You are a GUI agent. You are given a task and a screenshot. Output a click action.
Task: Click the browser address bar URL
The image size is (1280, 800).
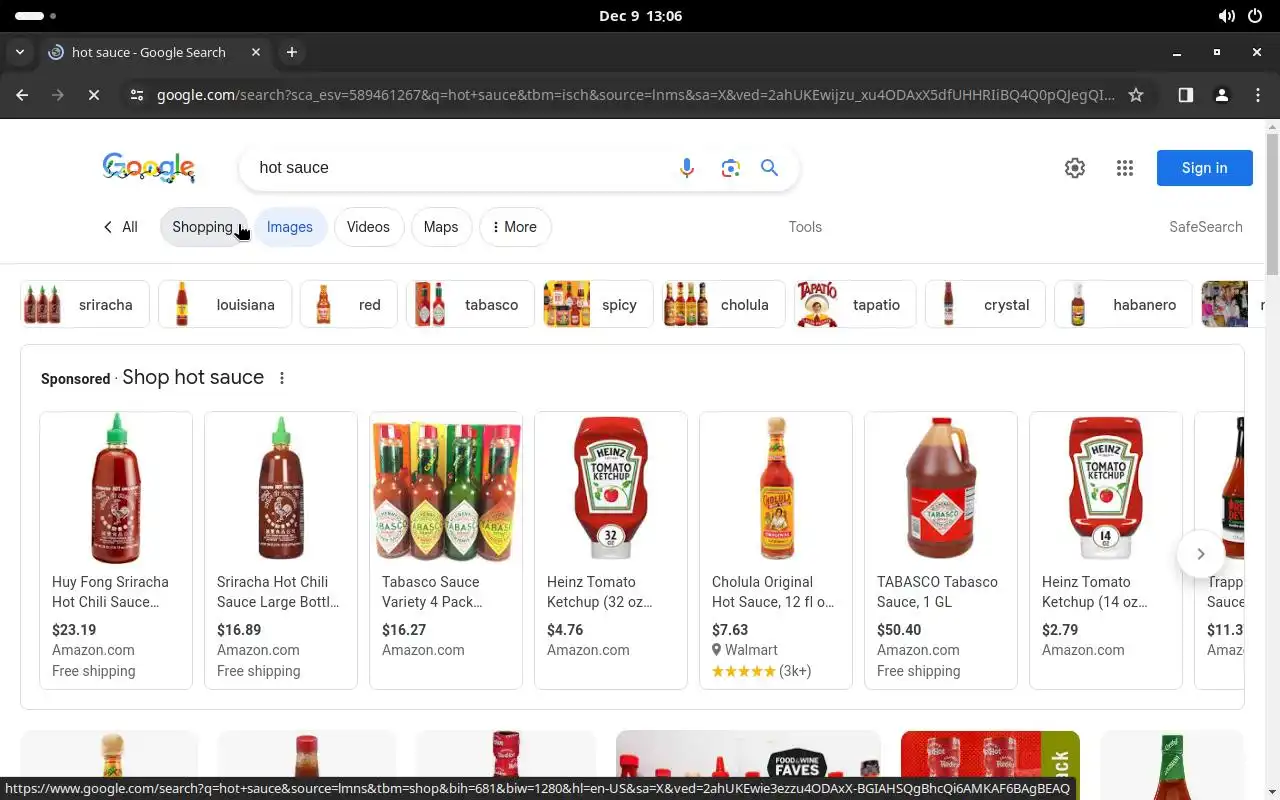(635, 95)
